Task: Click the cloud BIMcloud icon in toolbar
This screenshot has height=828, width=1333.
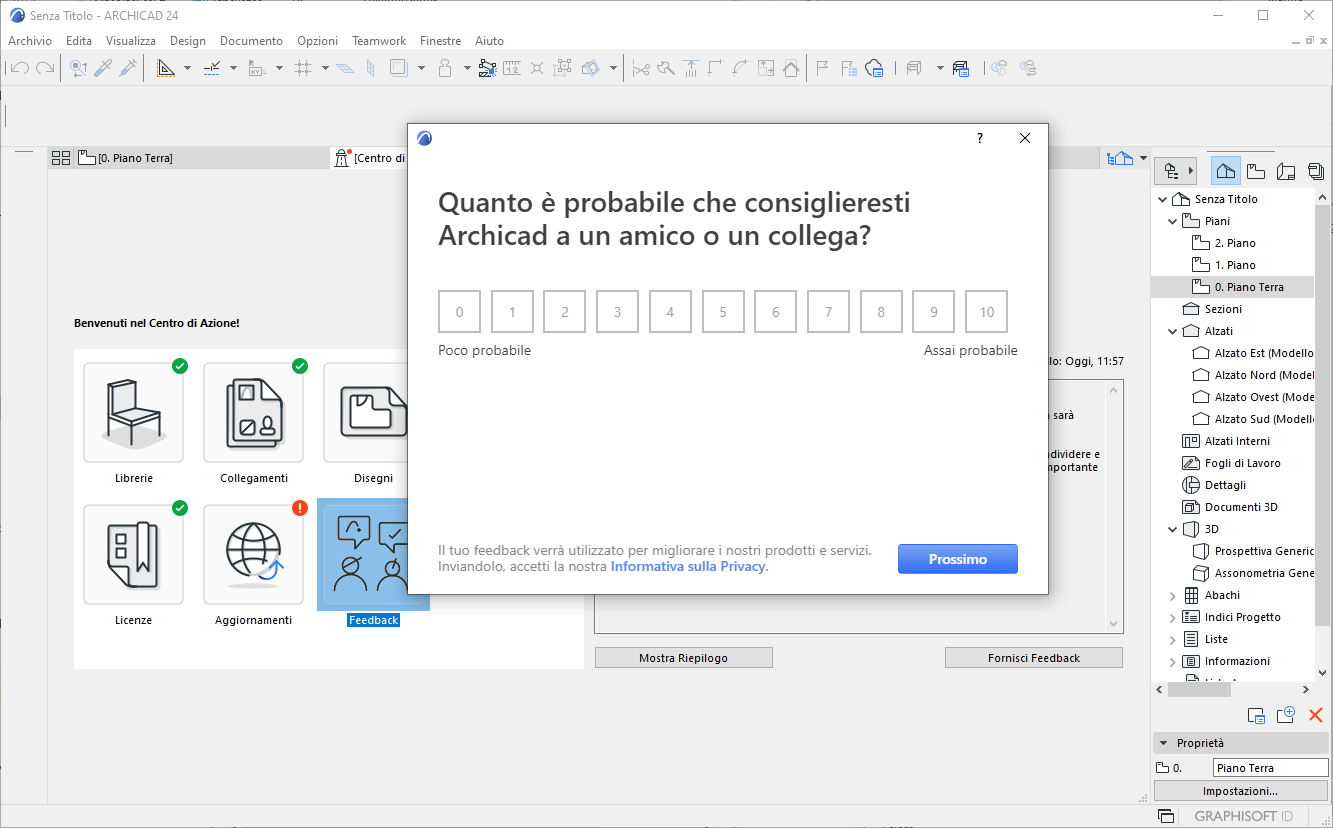Action: point(875,68)
